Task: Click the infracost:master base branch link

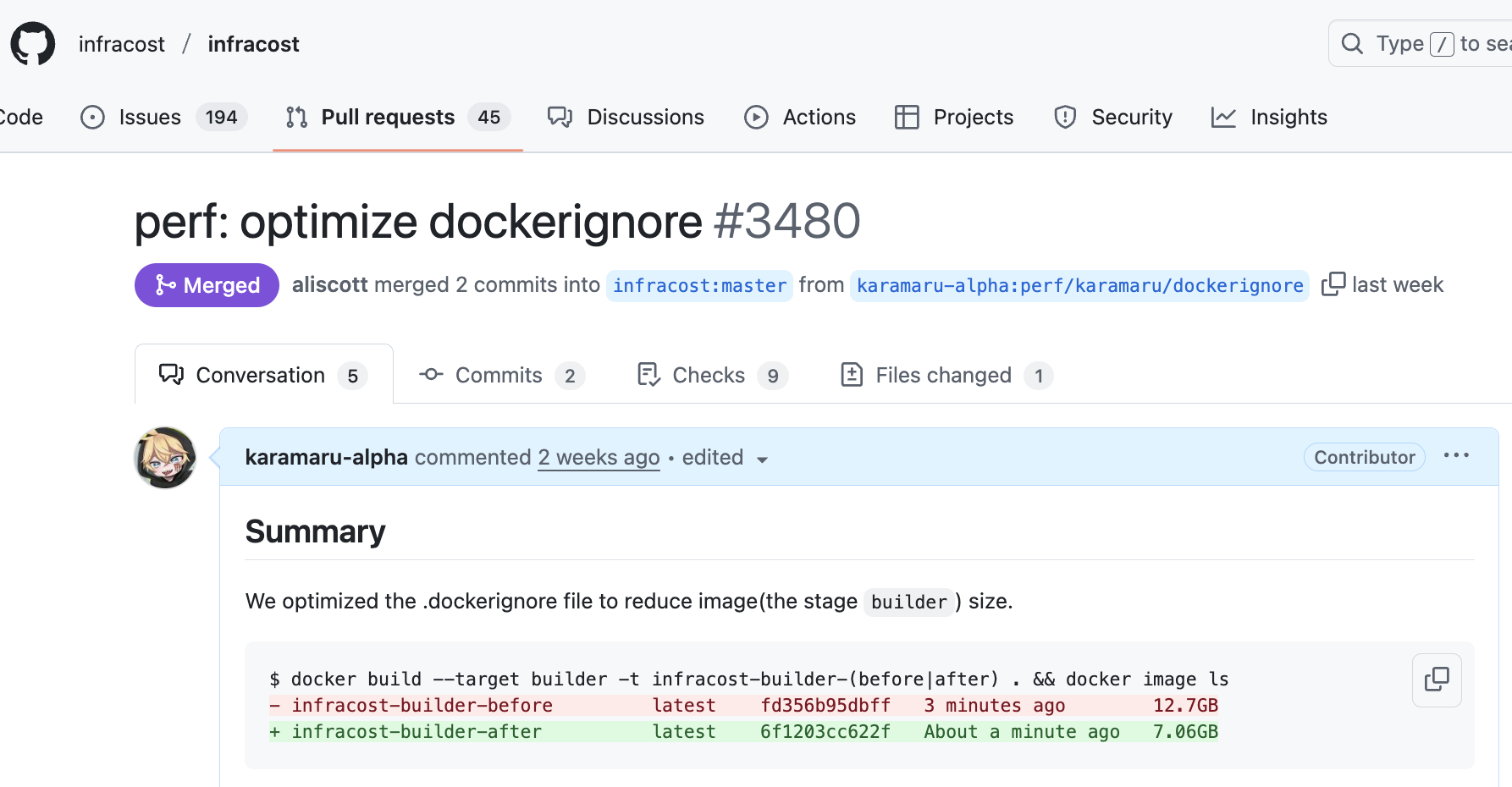Action: tap(699, 286)
